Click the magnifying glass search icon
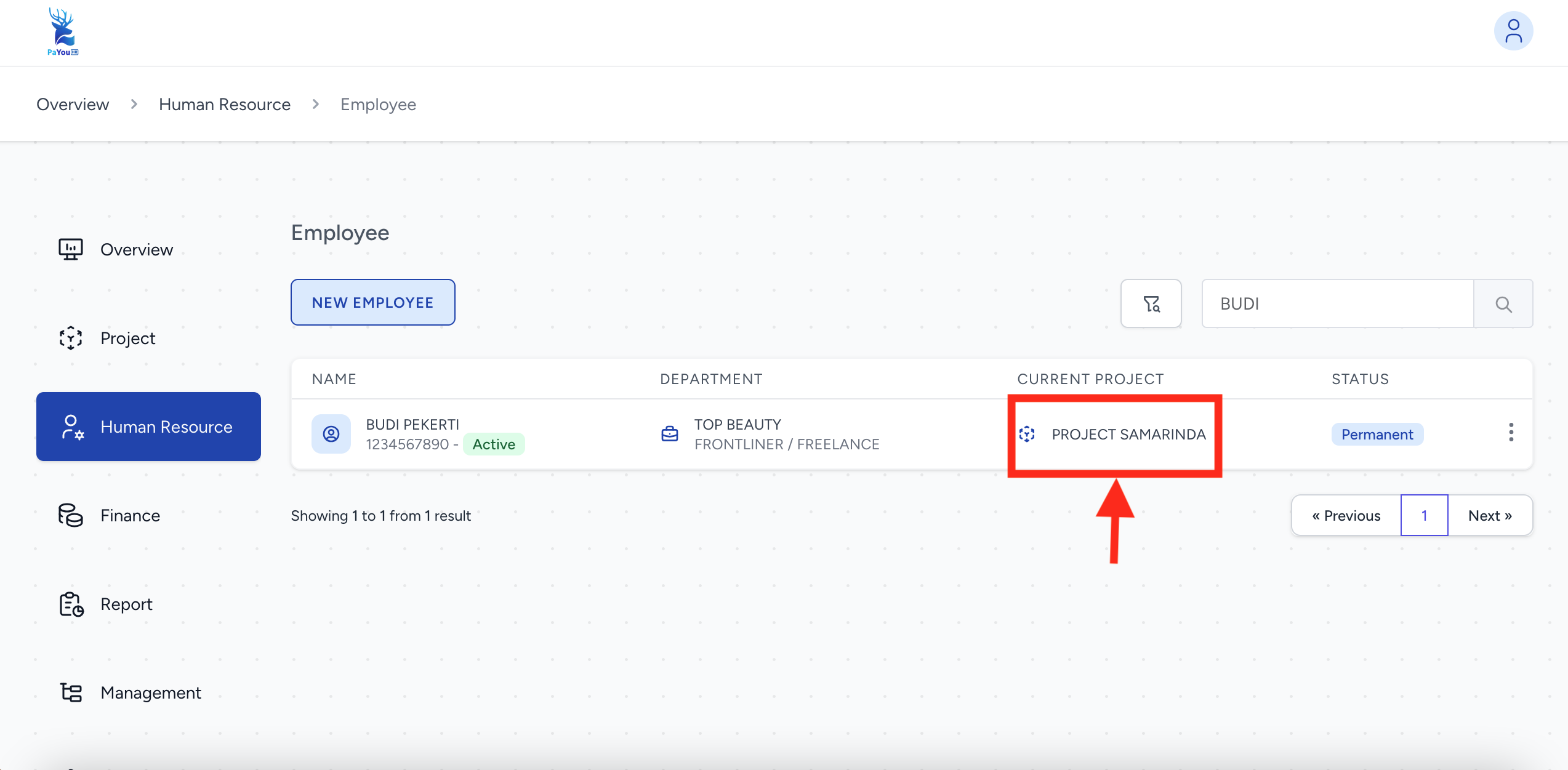 point(1503,303)
